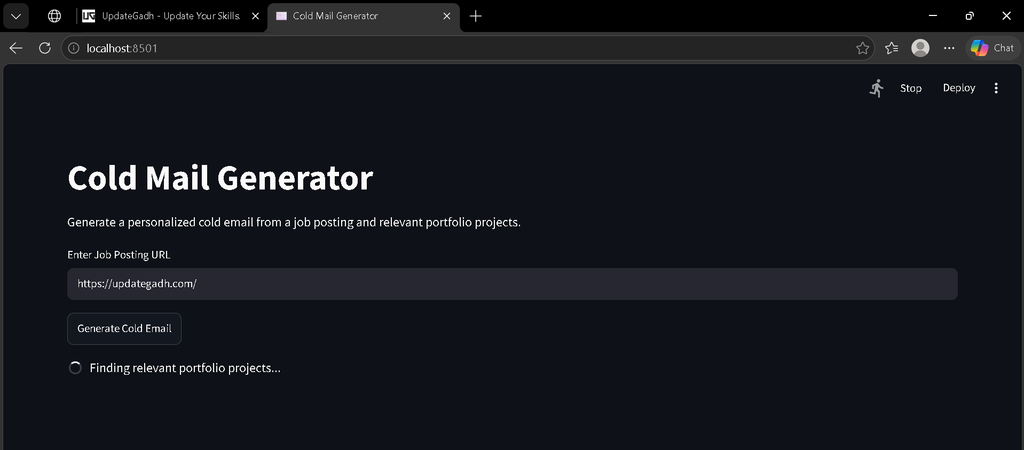Focus the localhost:8501 address bar

tap(468, 48)
